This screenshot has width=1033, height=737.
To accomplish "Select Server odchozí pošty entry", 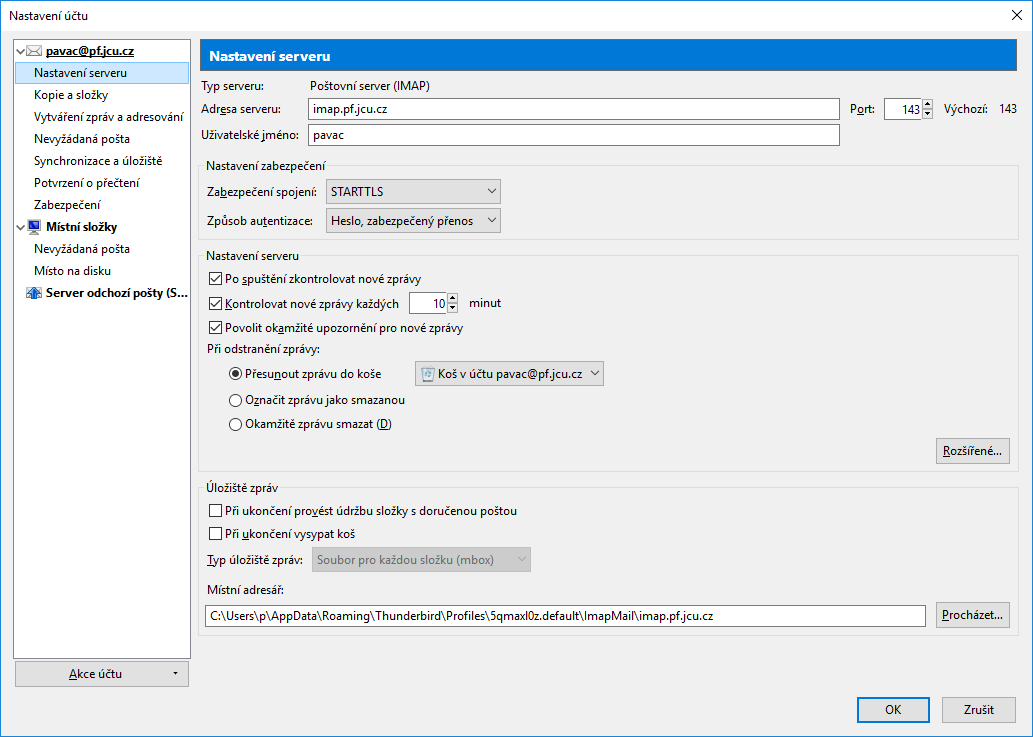I will (x=117, y=293).
